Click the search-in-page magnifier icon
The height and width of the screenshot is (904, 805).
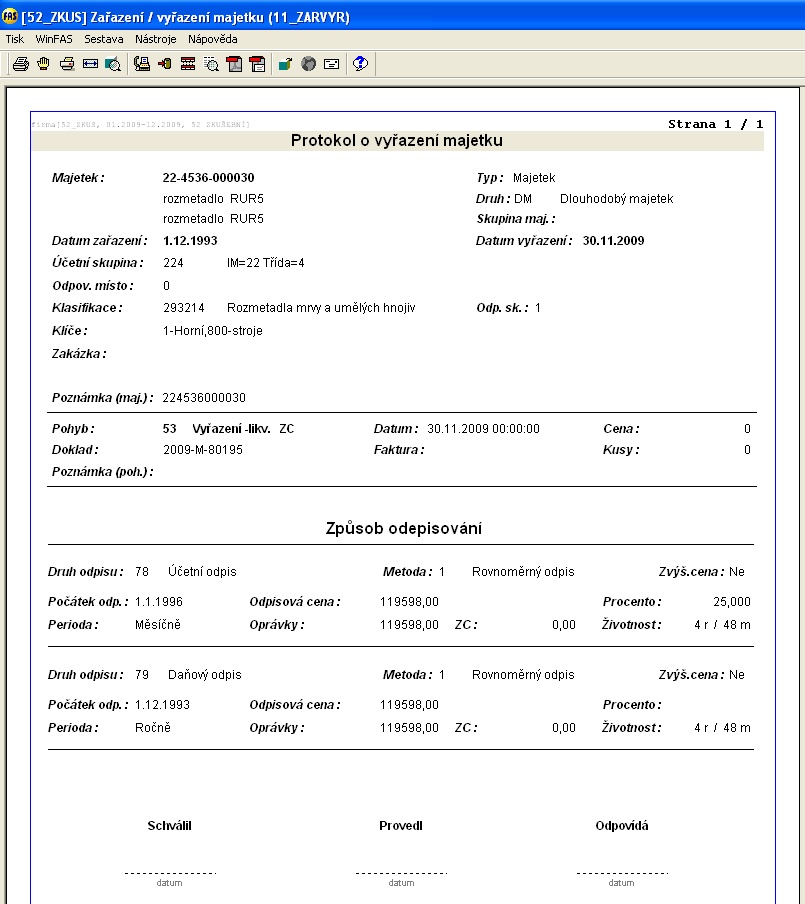[x=211, y=64]
